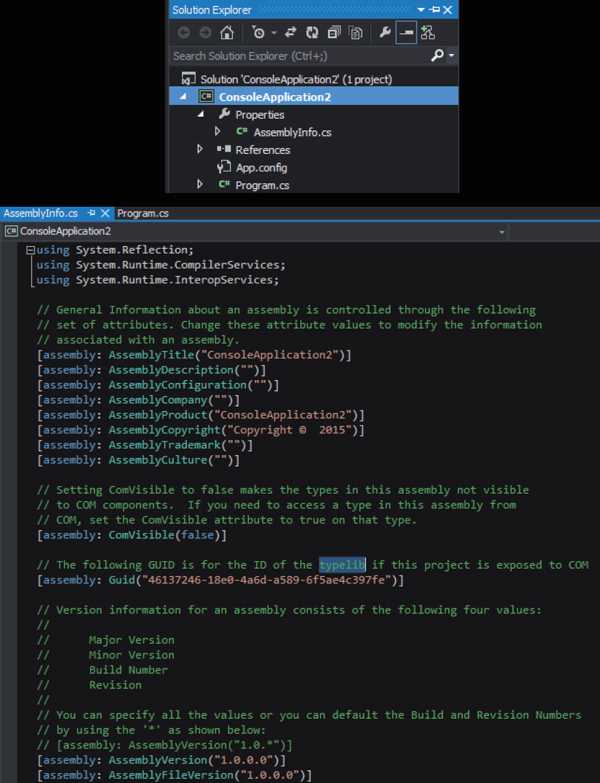The height and width of the screenshot is (783, 600).
Task: Open the search options dropdown arrow
Action: tap(451, 55)
